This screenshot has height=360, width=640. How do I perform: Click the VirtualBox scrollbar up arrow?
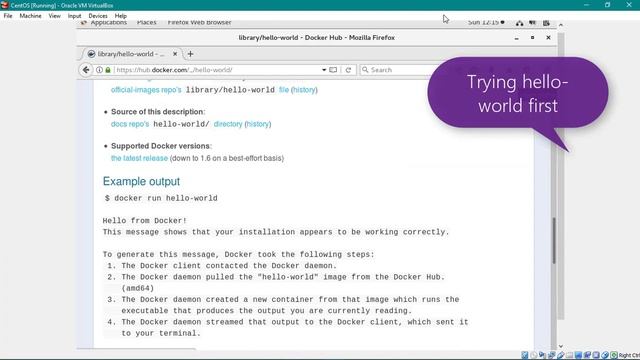pos(561,25)
